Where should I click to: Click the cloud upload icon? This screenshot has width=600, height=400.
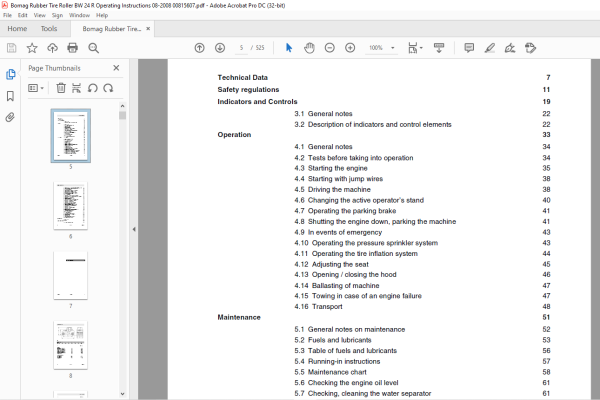click(52, 48)
